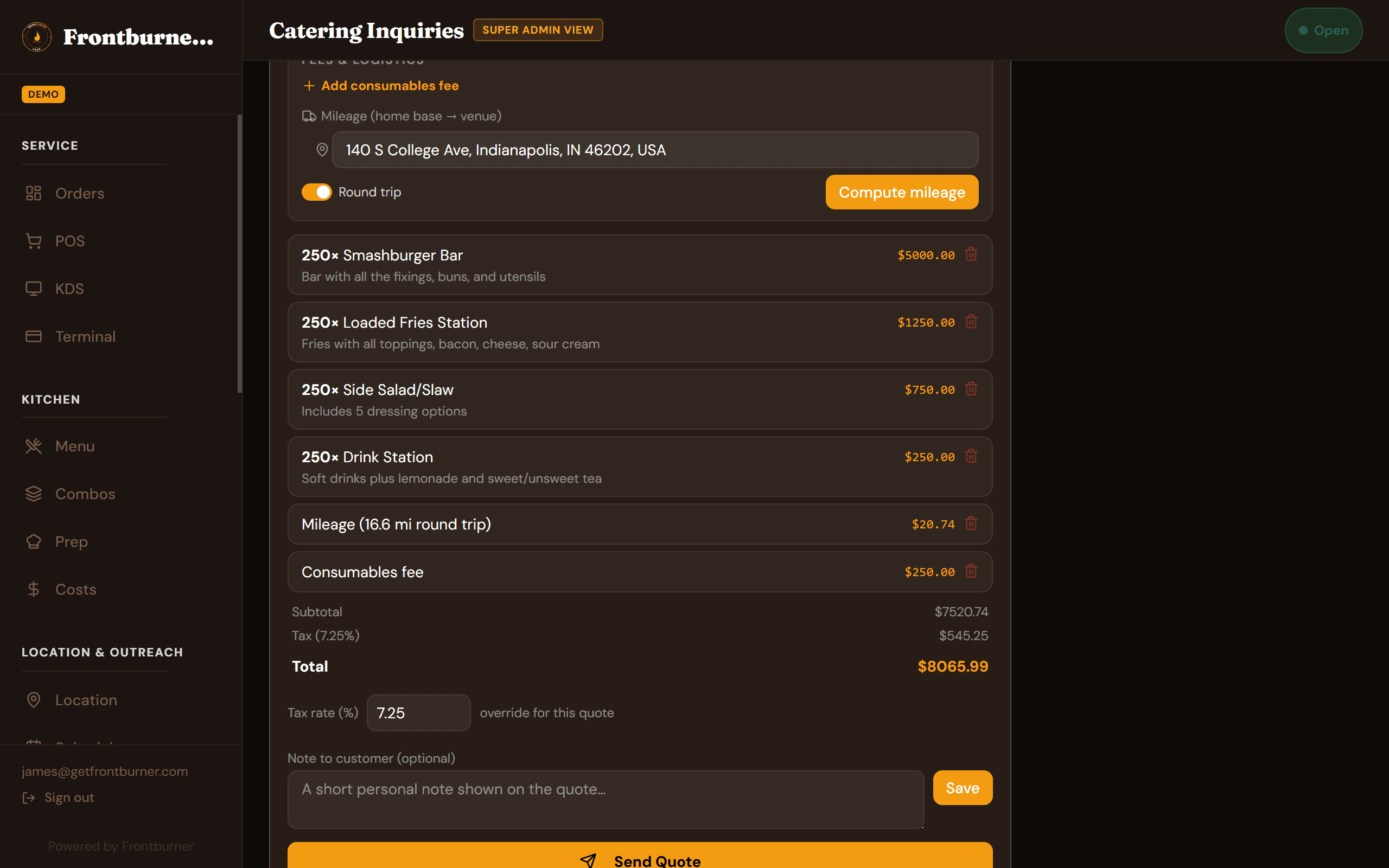Click the Note to customer text area
Viewport: 1389px width, 868px height.
point(606,799)
